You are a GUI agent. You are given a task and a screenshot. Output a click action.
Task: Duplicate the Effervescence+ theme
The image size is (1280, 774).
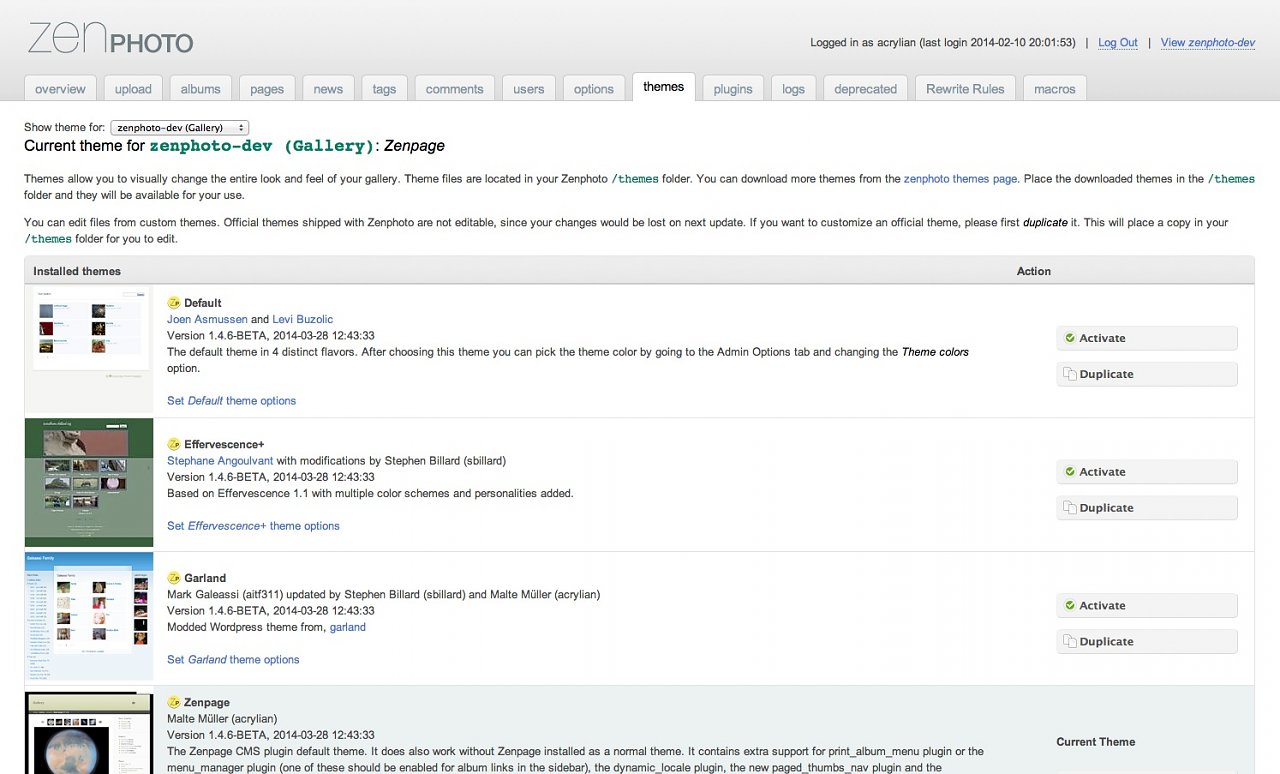coord(1146,508)
